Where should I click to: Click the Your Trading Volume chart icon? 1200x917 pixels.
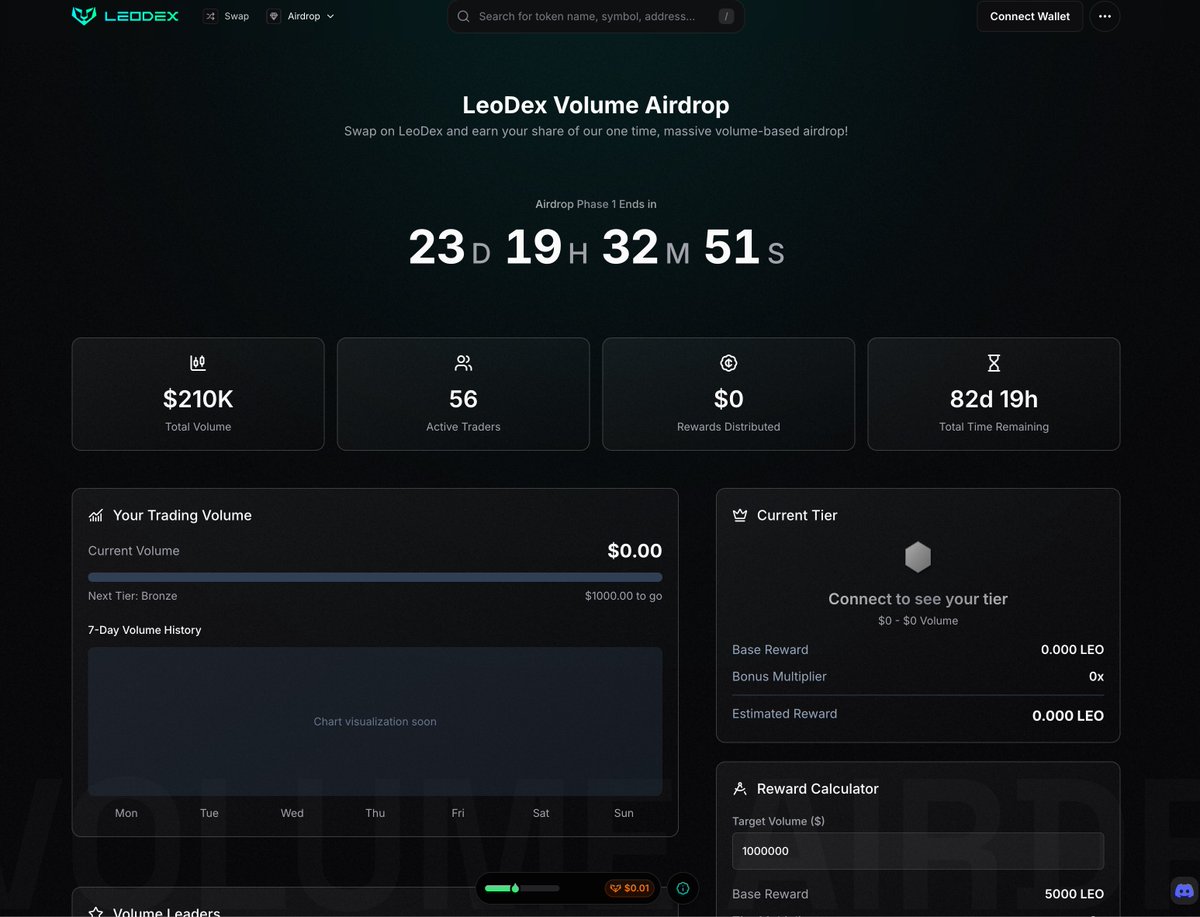pyautogui.click(x=96, y=515)
